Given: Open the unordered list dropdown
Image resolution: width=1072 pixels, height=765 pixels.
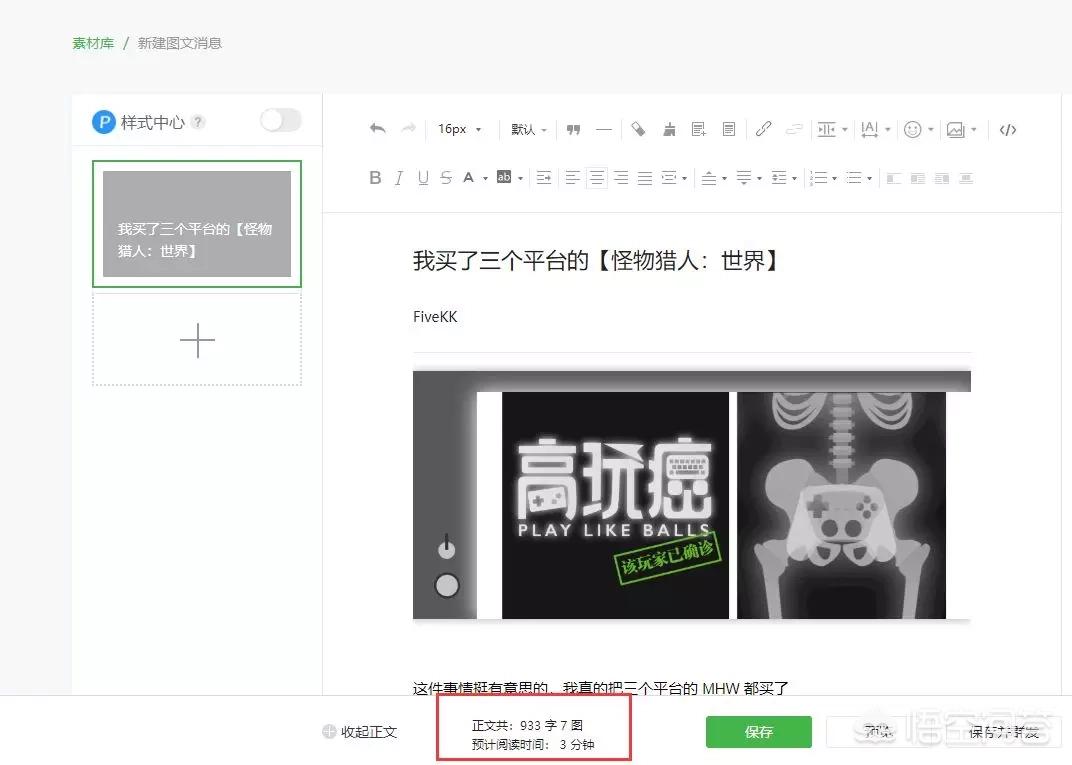Looking at the screenshot, I should pos(859,178).
